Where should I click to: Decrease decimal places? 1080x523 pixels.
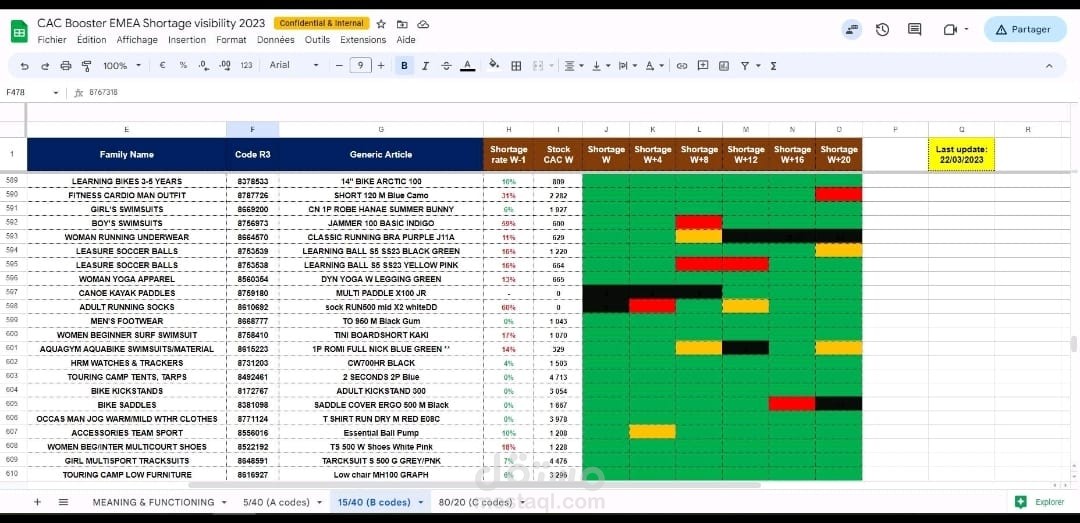(x=204, y=65)
